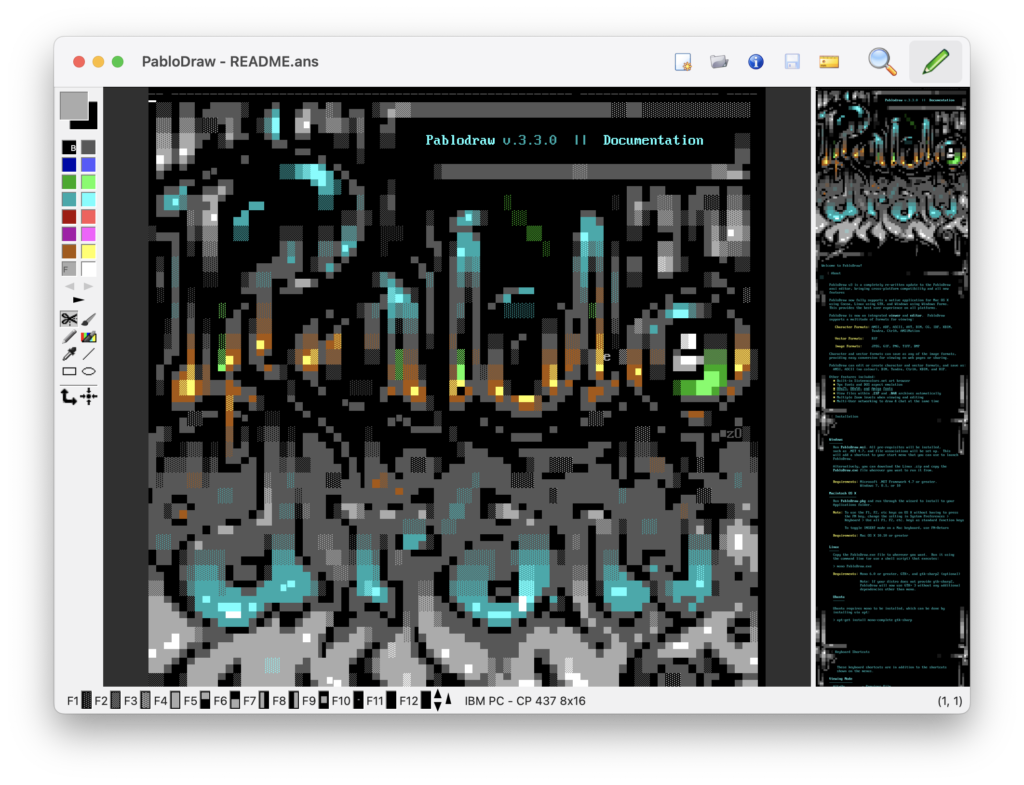Activate the rectangle shape tool

point(69,371)
